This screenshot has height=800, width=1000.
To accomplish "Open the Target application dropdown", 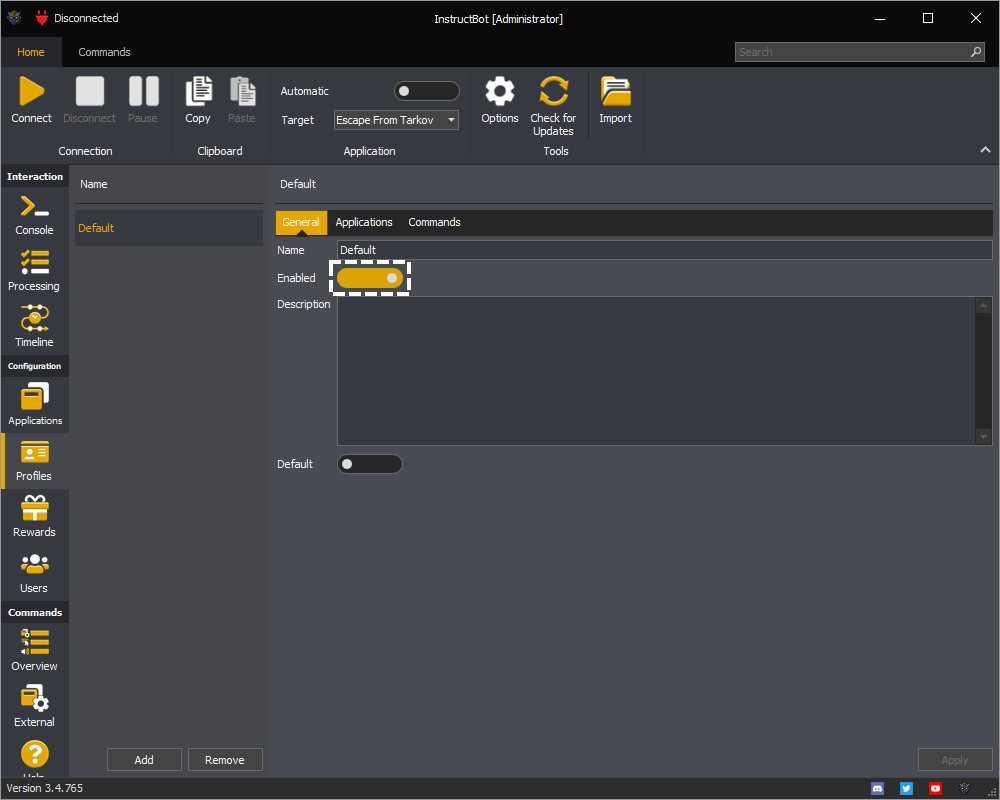I will click(396, 120).
